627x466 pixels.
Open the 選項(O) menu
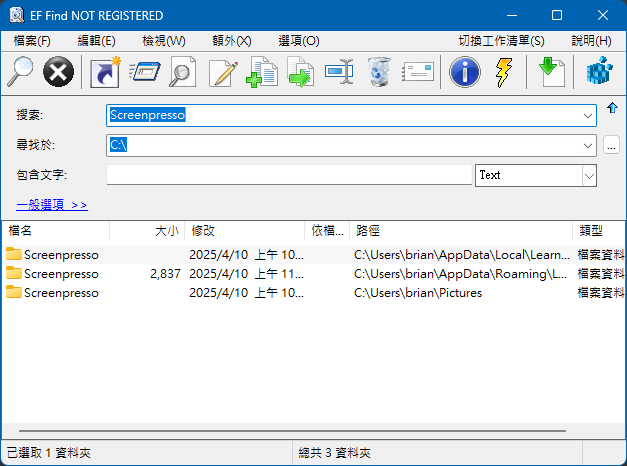tap(298, 41)
